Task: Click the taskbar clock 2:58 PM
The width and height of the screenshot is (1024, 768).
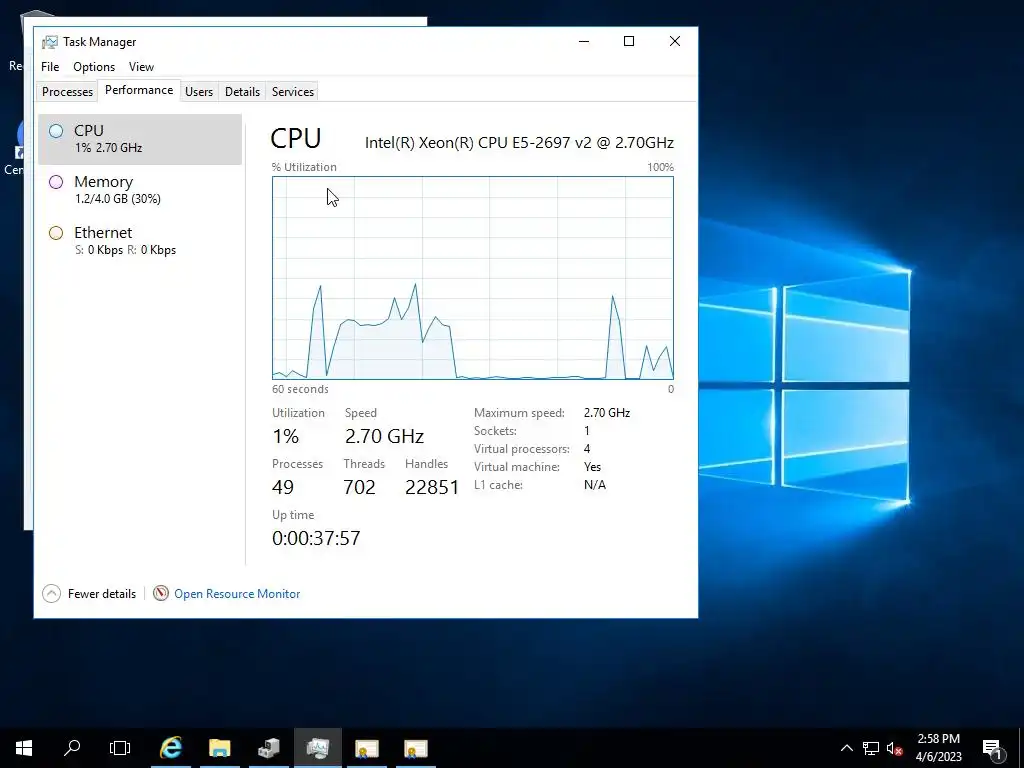Action: [x=938, y=739]
